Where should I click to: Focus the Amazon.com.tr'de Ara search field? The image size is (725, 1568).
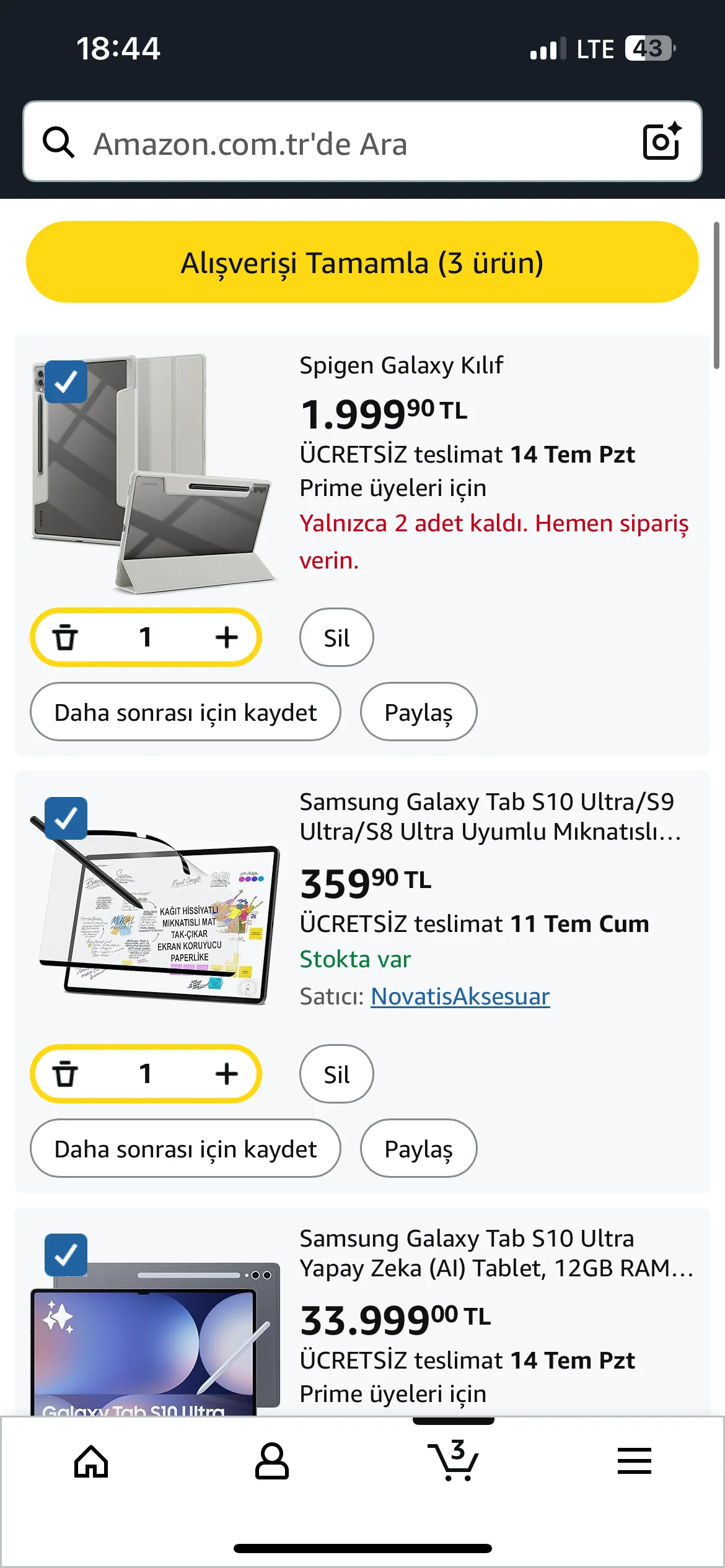[359, 142]
